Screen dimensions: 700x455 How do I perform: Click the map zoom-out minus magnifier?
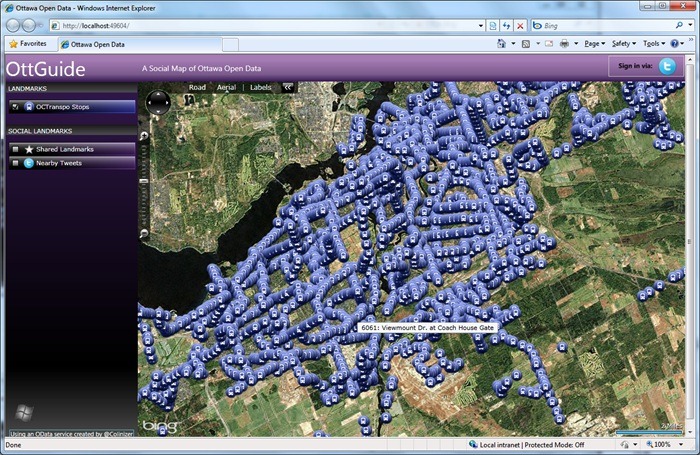click(x=144, y=233)
